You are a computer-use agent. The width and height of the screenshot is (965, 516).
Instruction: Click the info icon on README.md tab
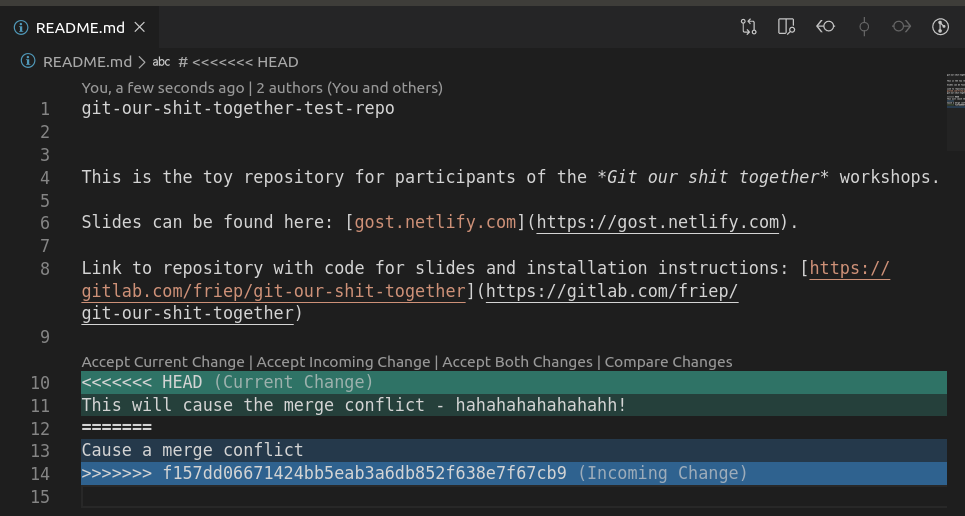point(22,27)
